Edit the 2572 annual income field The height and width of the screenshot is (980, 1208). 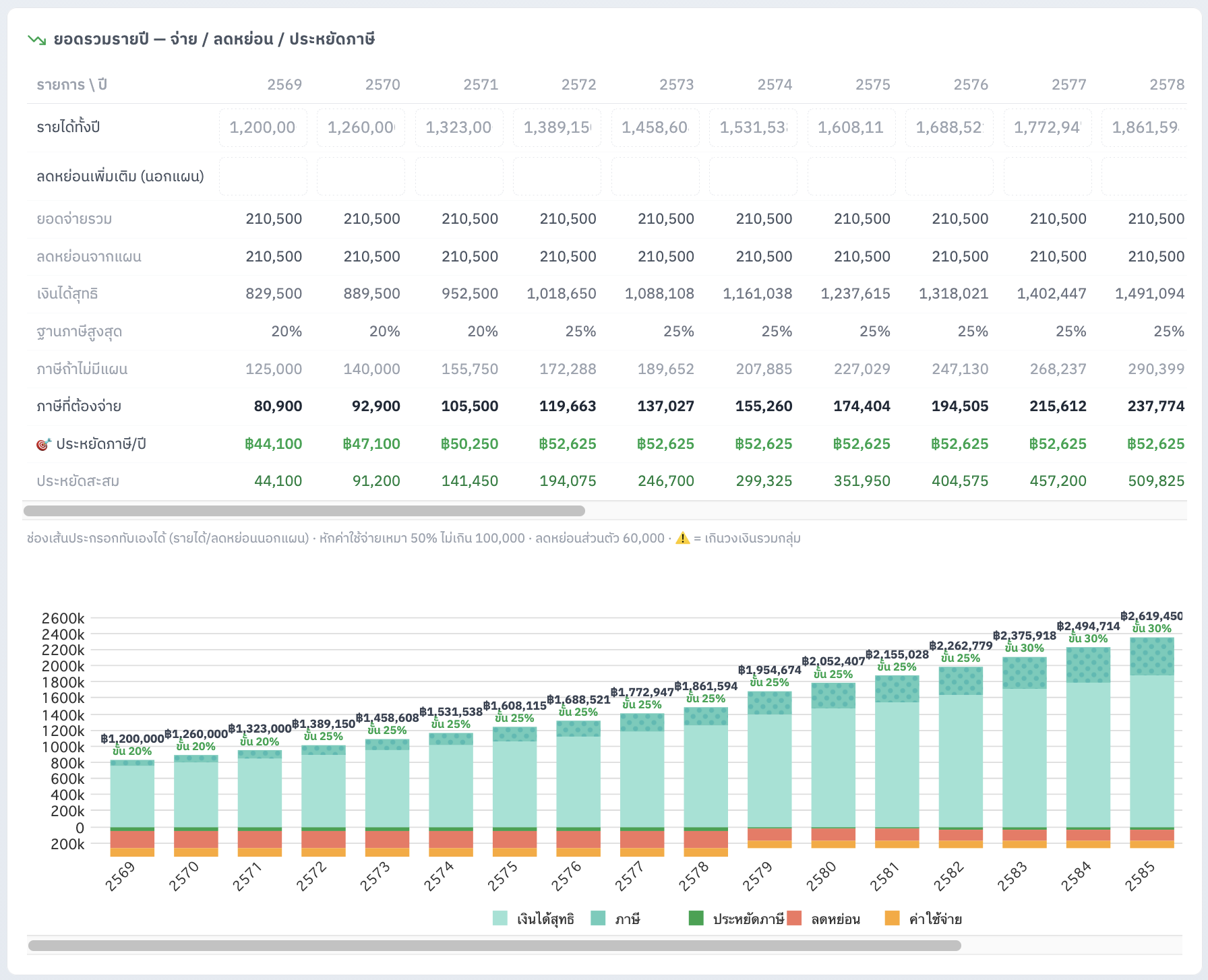[557, 127]
